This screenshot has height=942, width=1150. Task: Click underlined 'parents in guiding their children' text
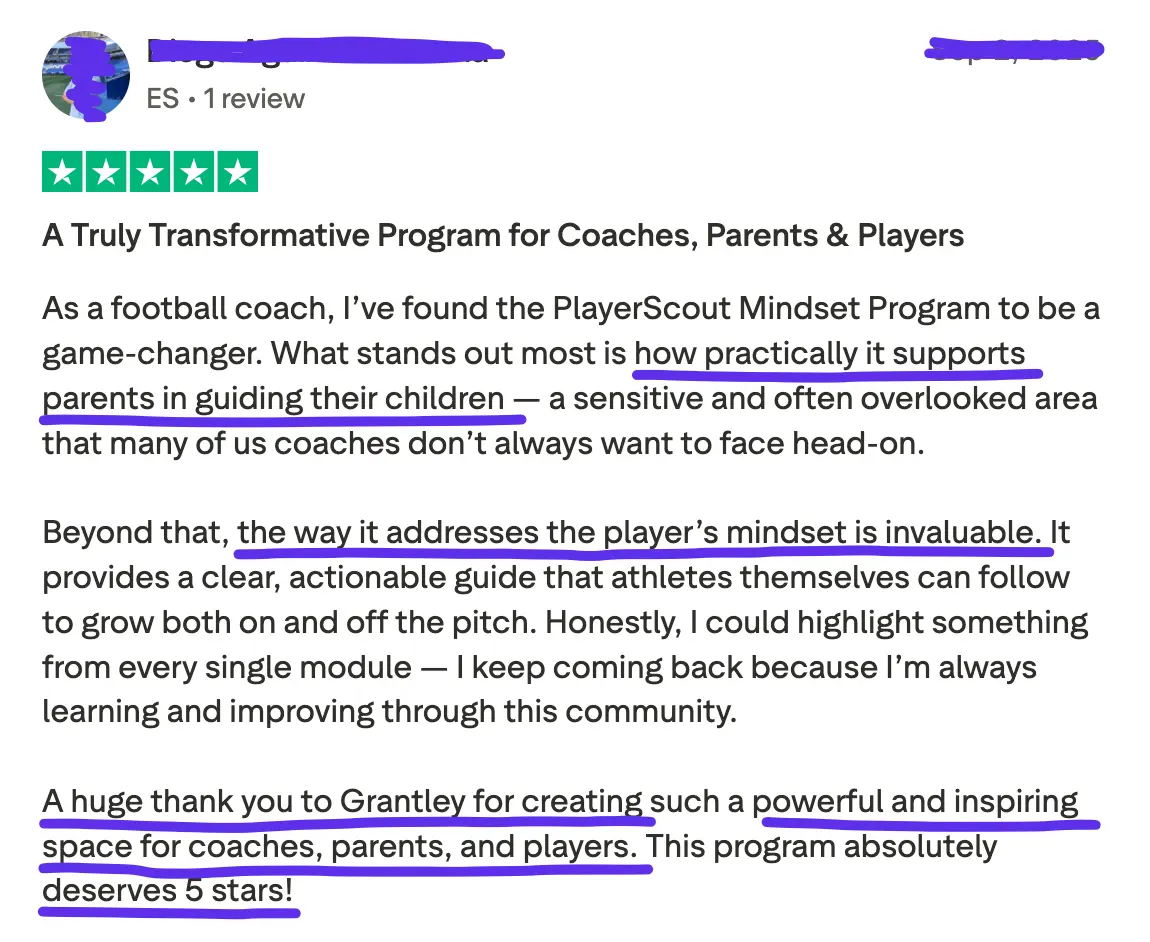(273, 398)
